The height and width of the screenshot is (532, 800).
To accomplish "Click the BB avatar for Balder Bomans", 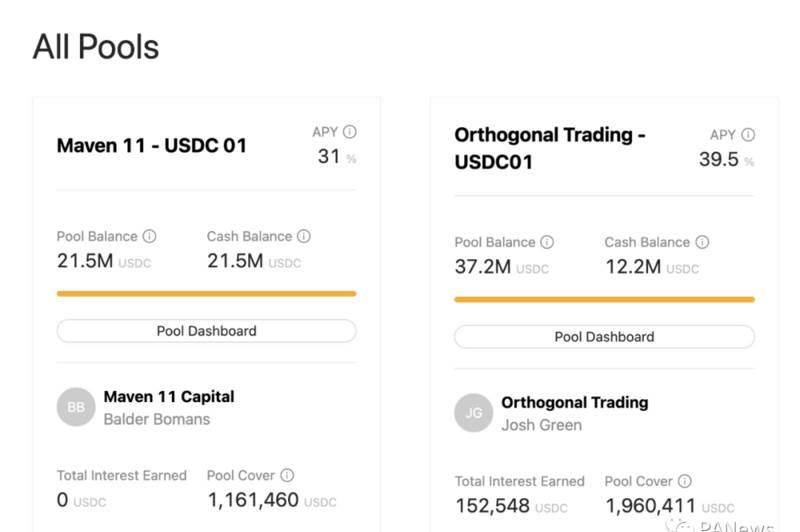I will 76,407.
